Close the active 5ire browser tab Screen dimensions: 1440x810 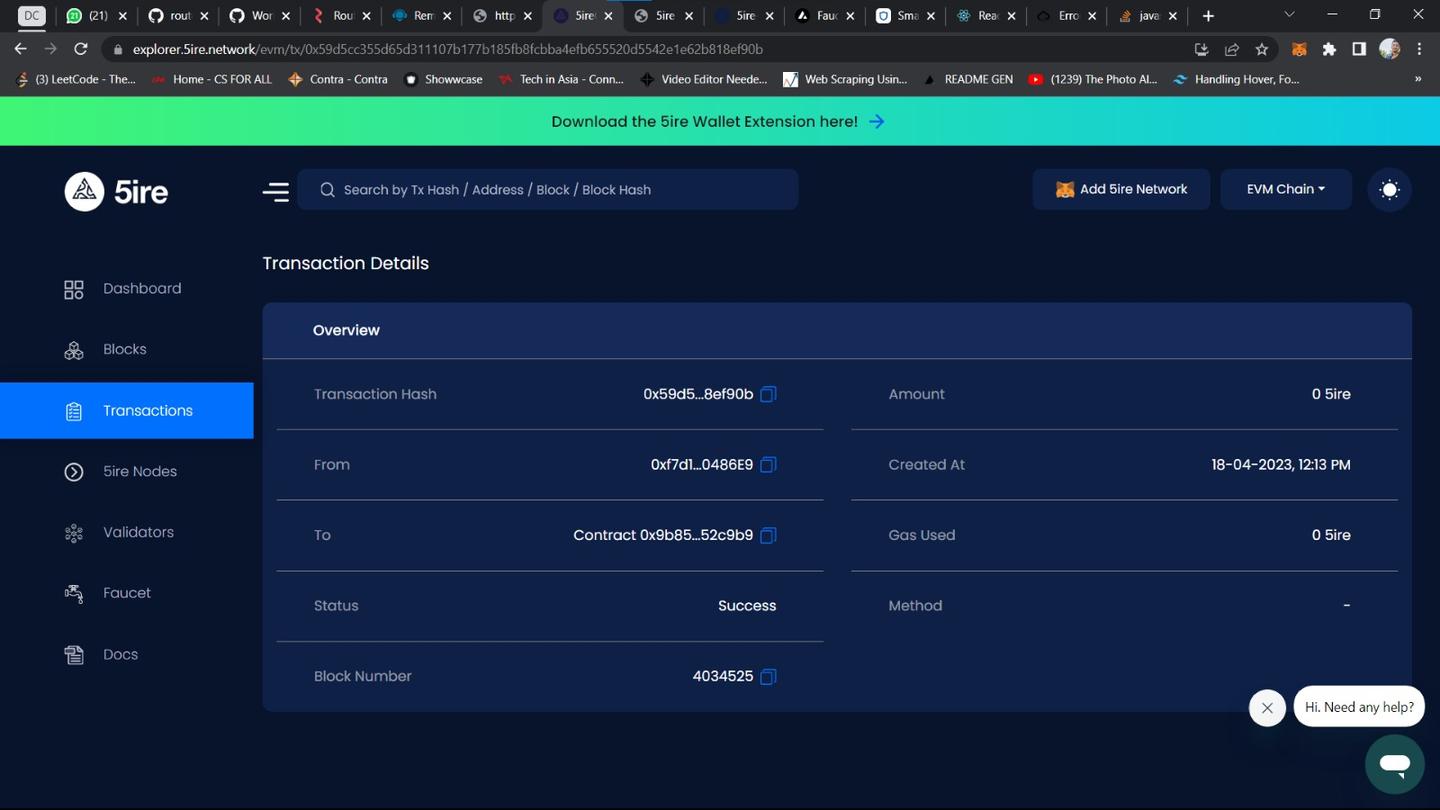608,16
